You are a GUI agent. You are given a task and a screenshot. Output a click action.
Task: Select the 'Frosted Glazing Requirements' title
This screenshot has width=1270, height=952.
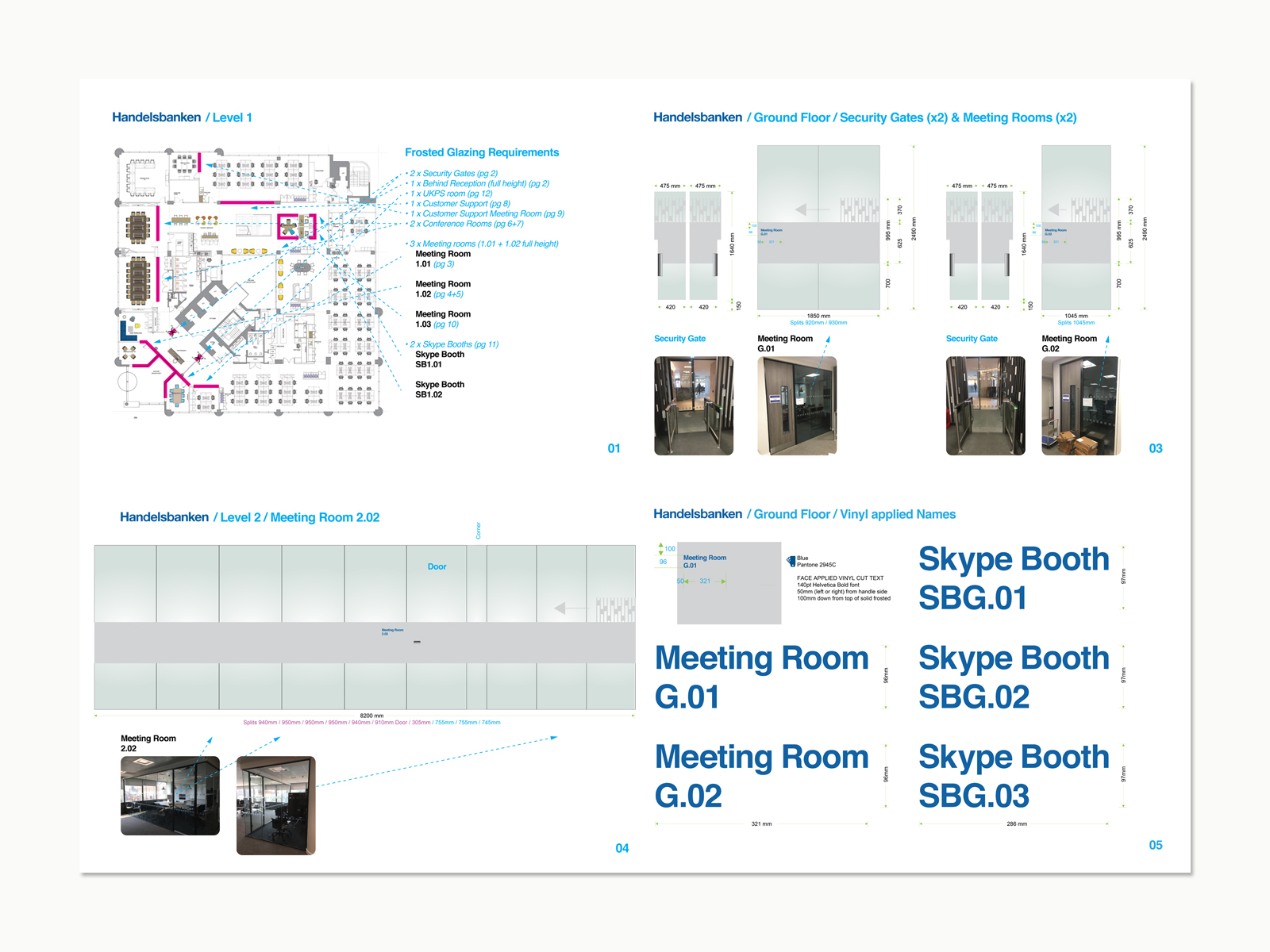[x=482, y=152]
